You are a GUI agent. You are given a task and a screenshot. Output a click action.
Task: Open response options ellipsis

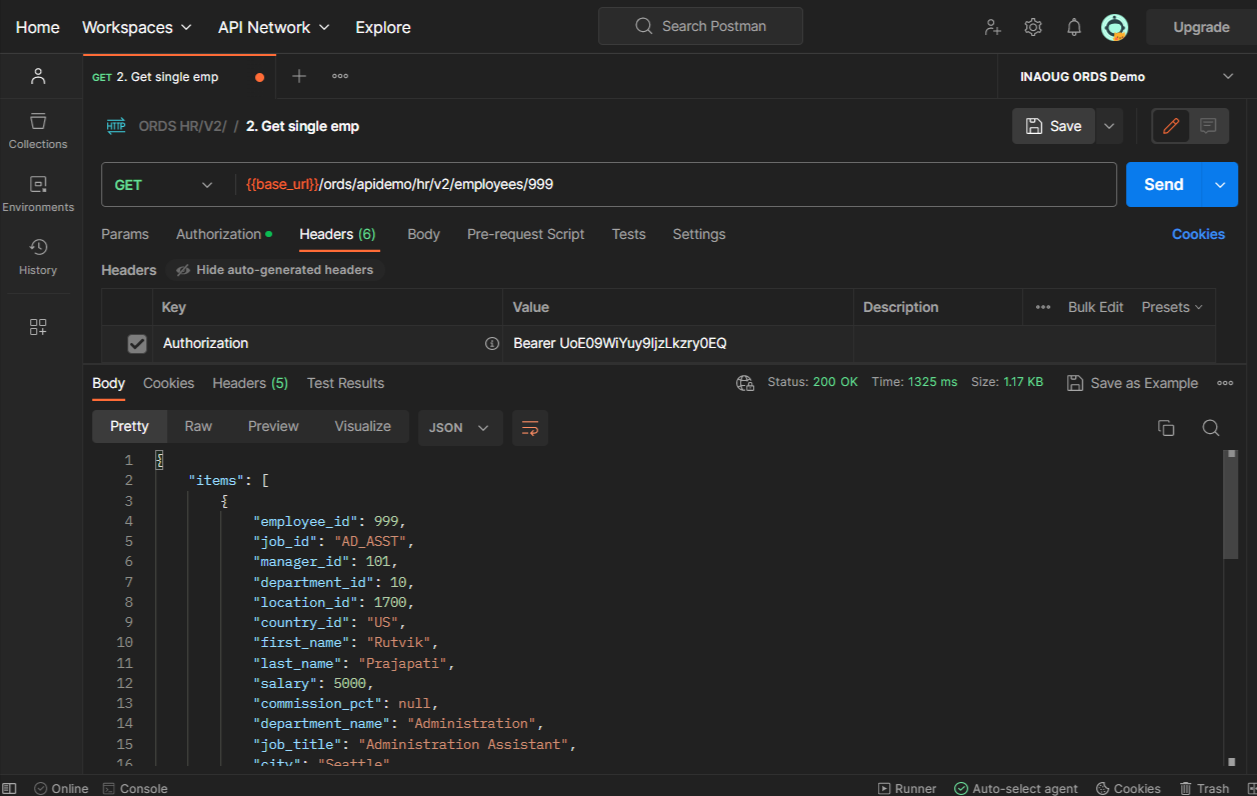[x=1225, y=383]
